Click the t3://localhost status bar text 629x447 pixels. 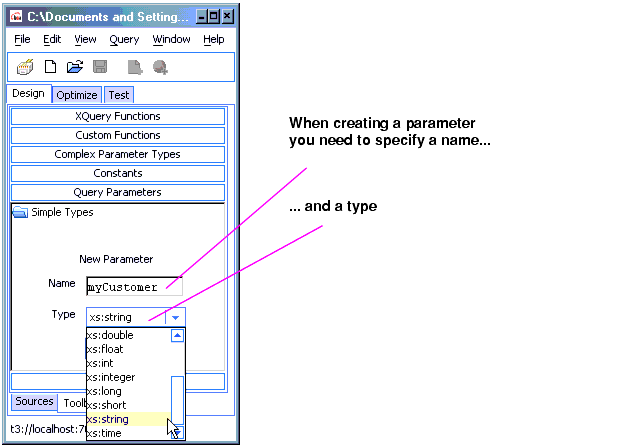click(48, 429)
